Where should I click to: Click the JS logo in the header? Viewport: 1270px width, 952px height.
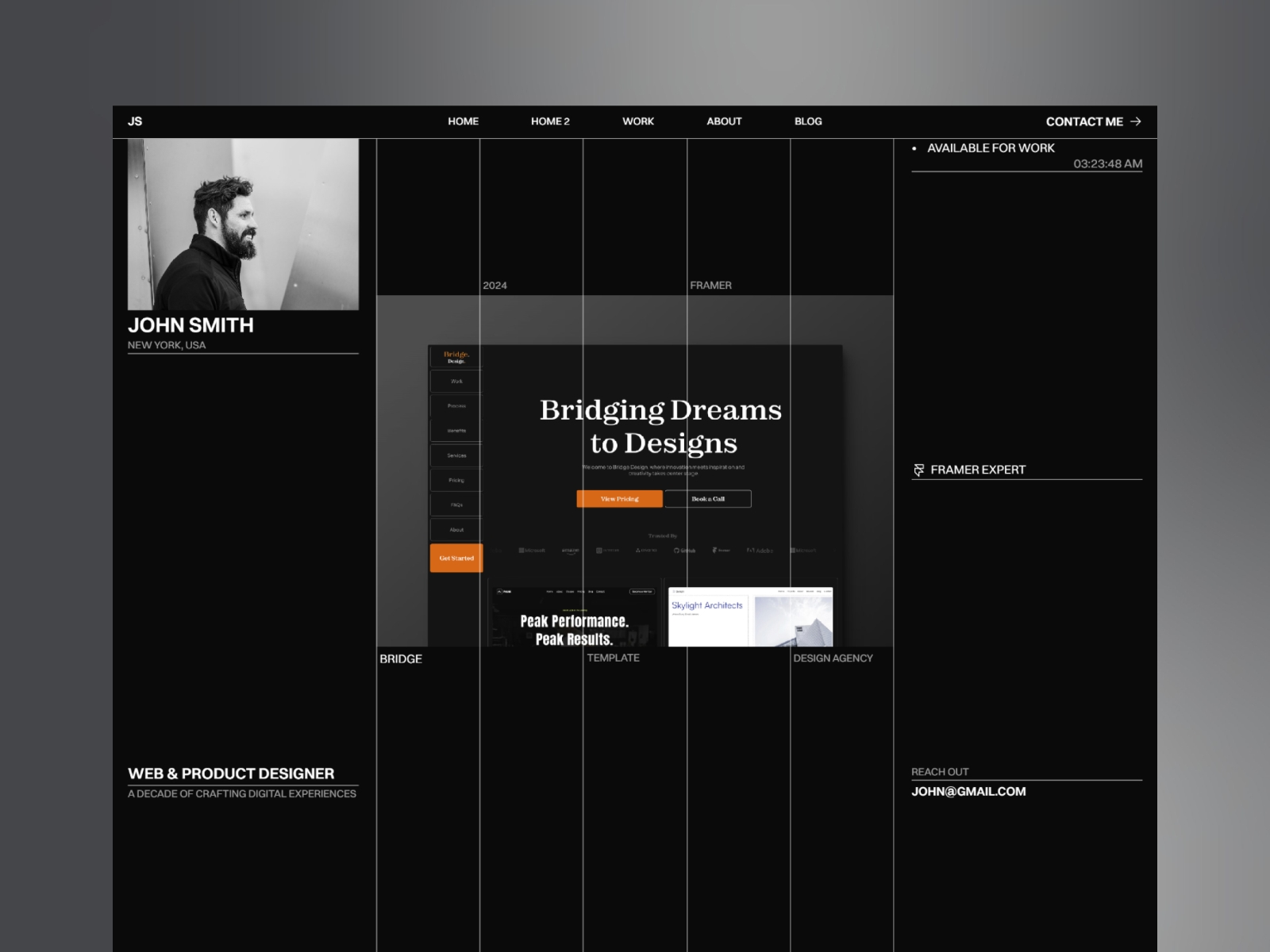135,121
